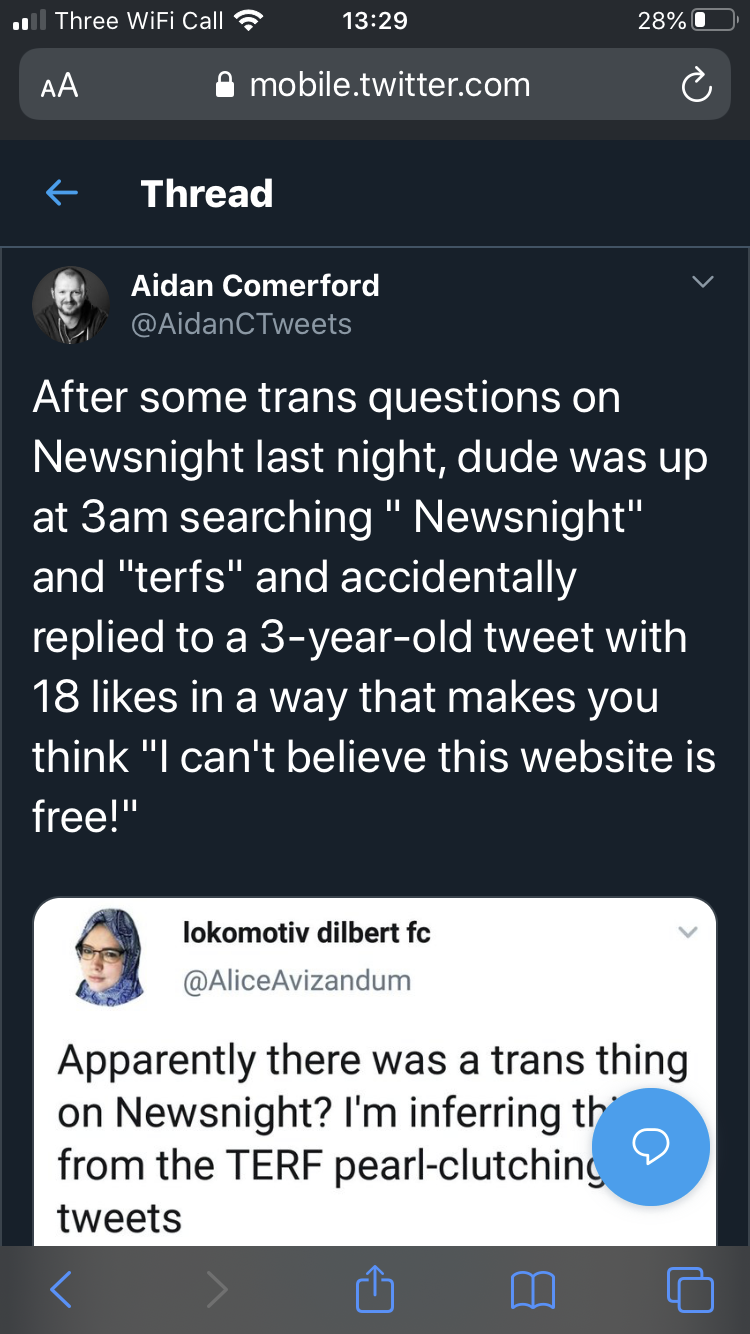Reload the page with the refresh icon
The width and height of the screenshot is (750, 1334).
(x=696, y=86)
